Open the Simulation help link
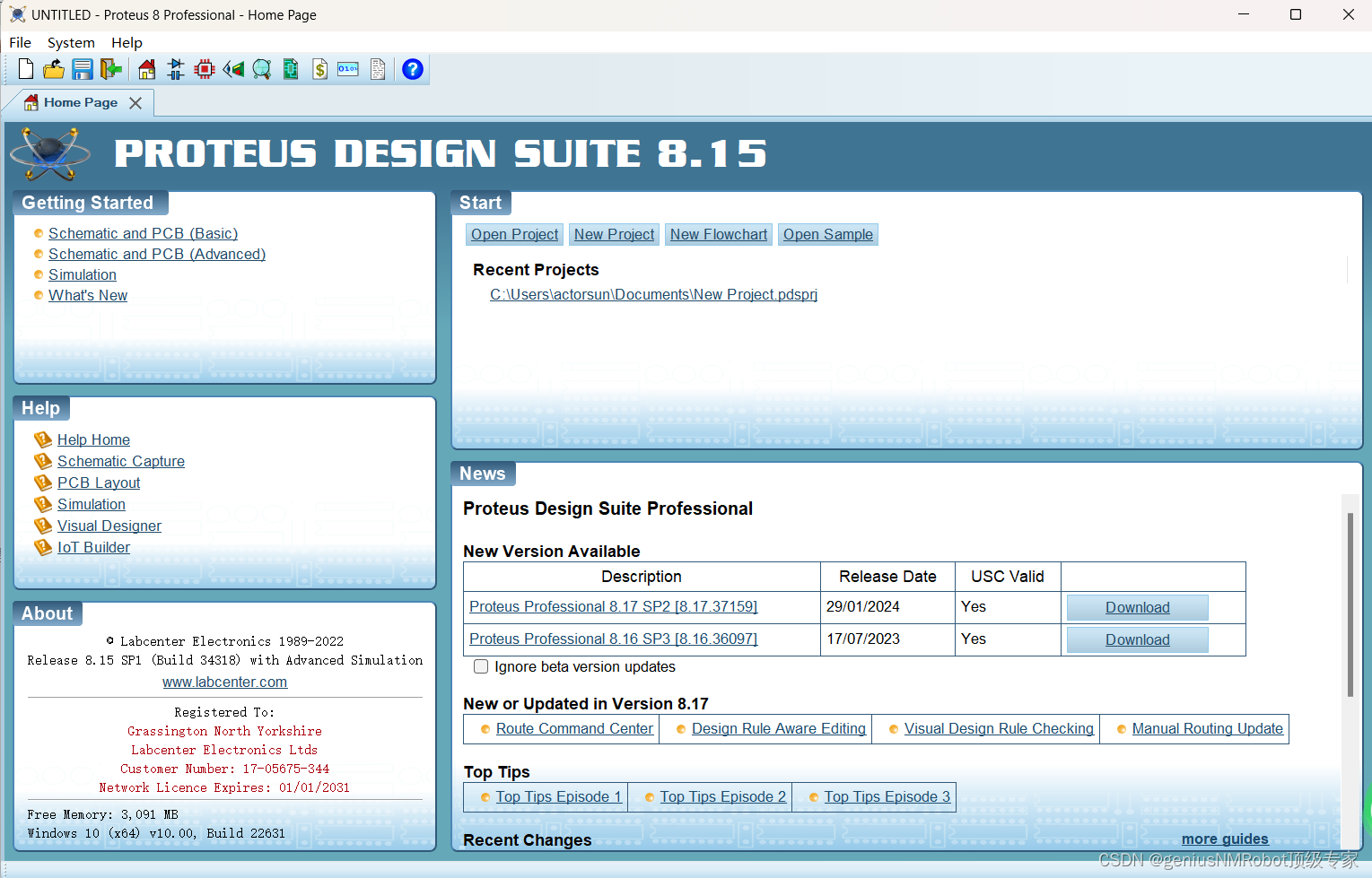Viewport: 1372px width, 878px height. pos(92,504)
